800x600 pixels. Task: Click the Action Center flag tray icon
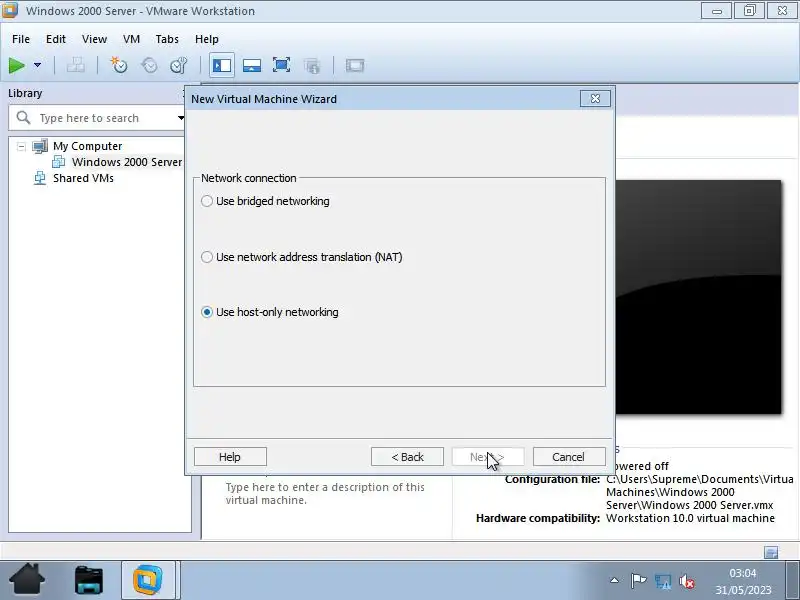[638, 581]
